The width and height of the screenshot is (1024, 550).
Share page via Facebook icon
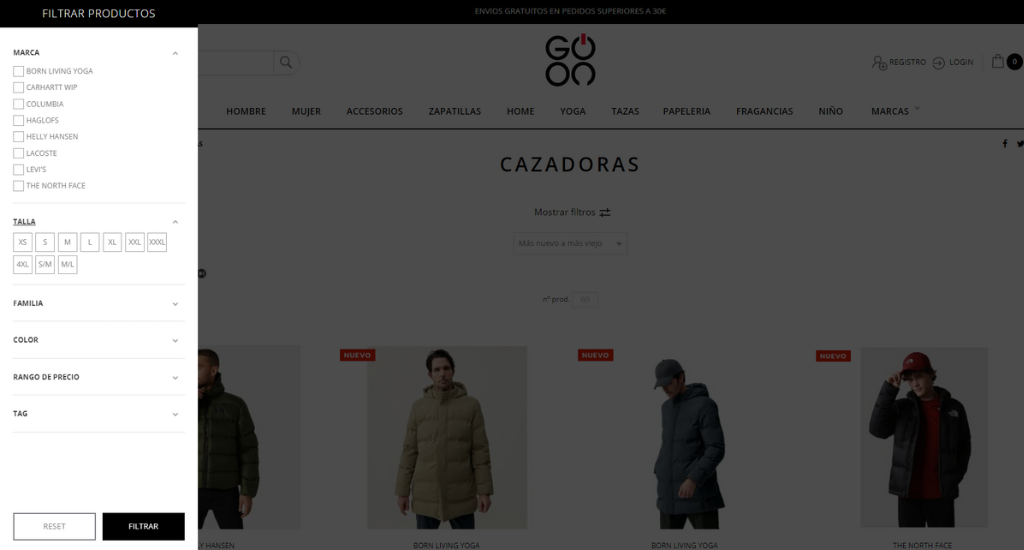pos(1005,144)
